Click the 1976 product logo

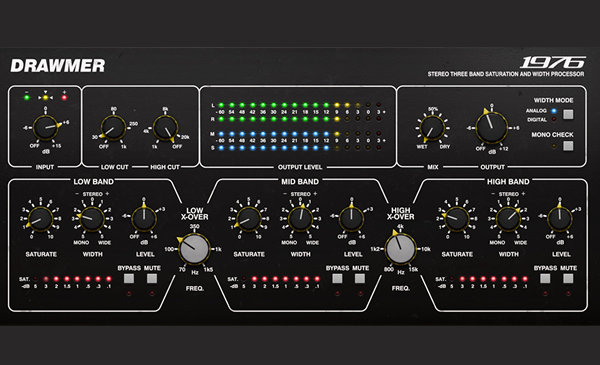(x=553, y=62)
